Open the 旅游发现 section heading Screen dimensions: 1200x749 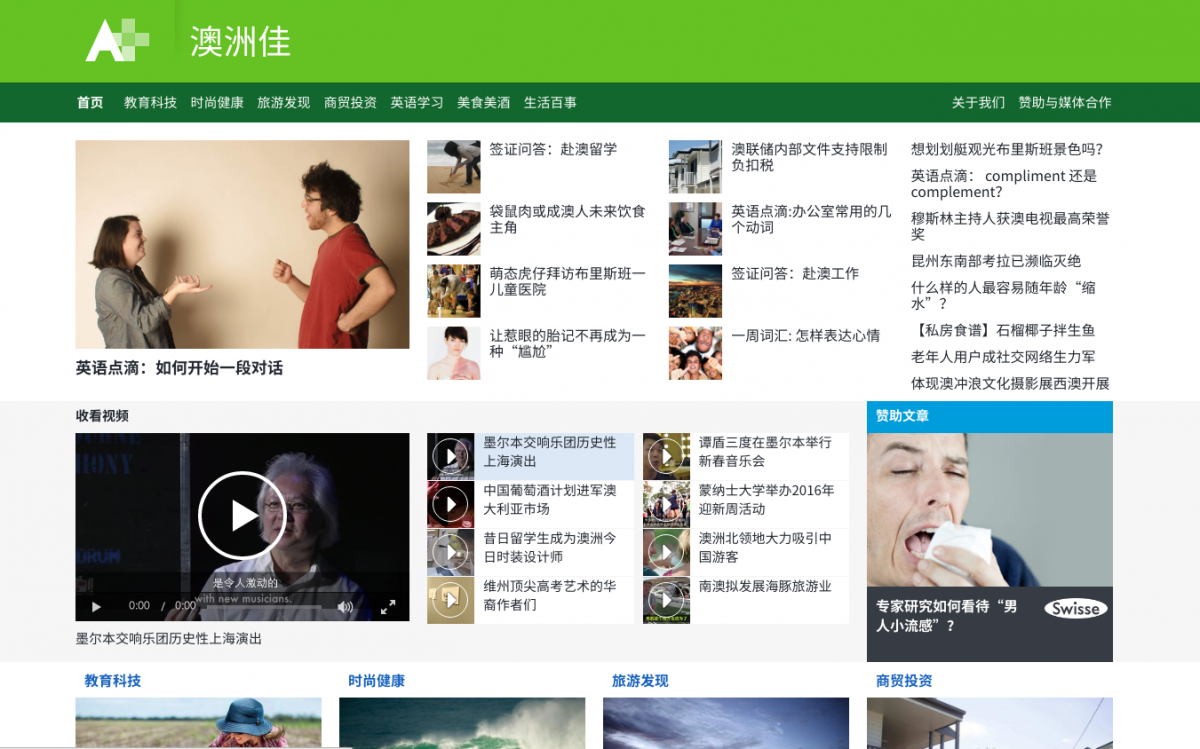640,681
